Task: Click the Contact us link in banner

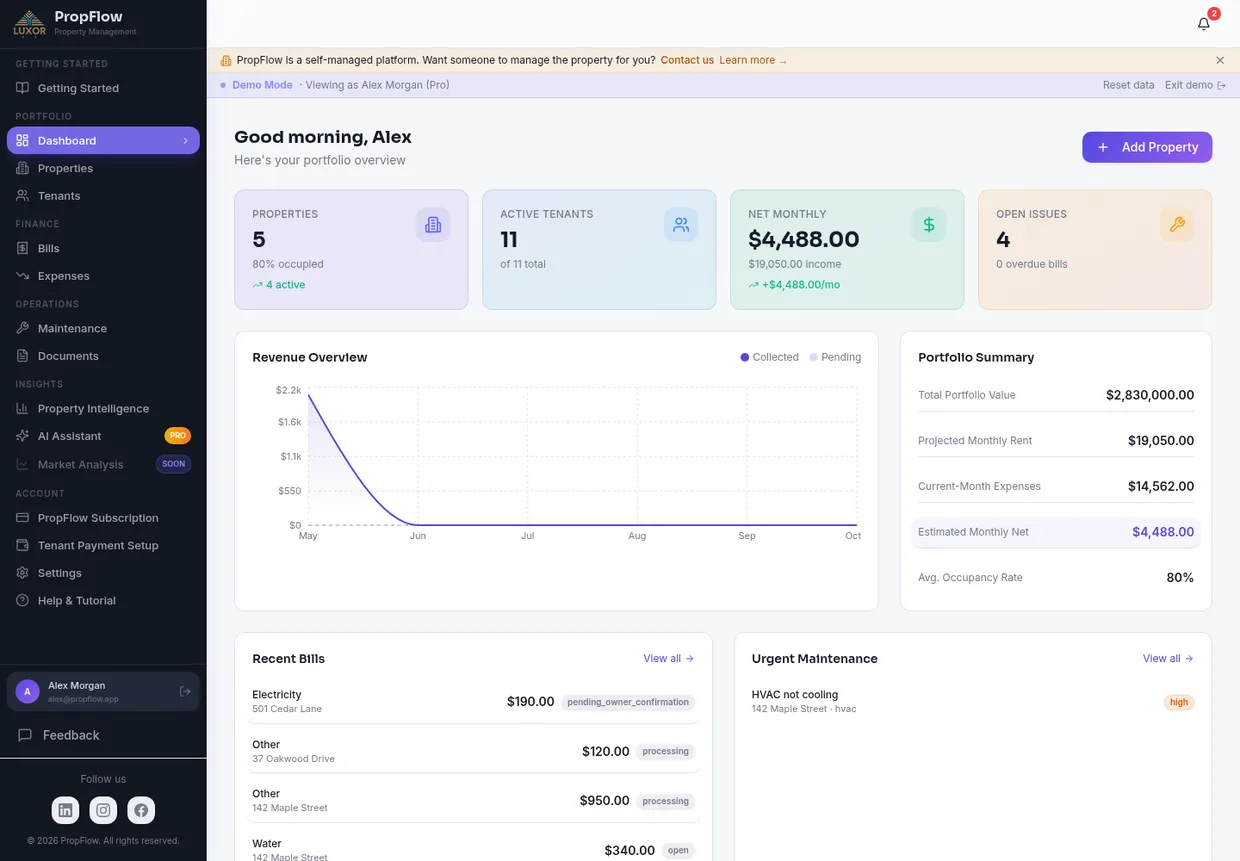Action: pos(687,60)
